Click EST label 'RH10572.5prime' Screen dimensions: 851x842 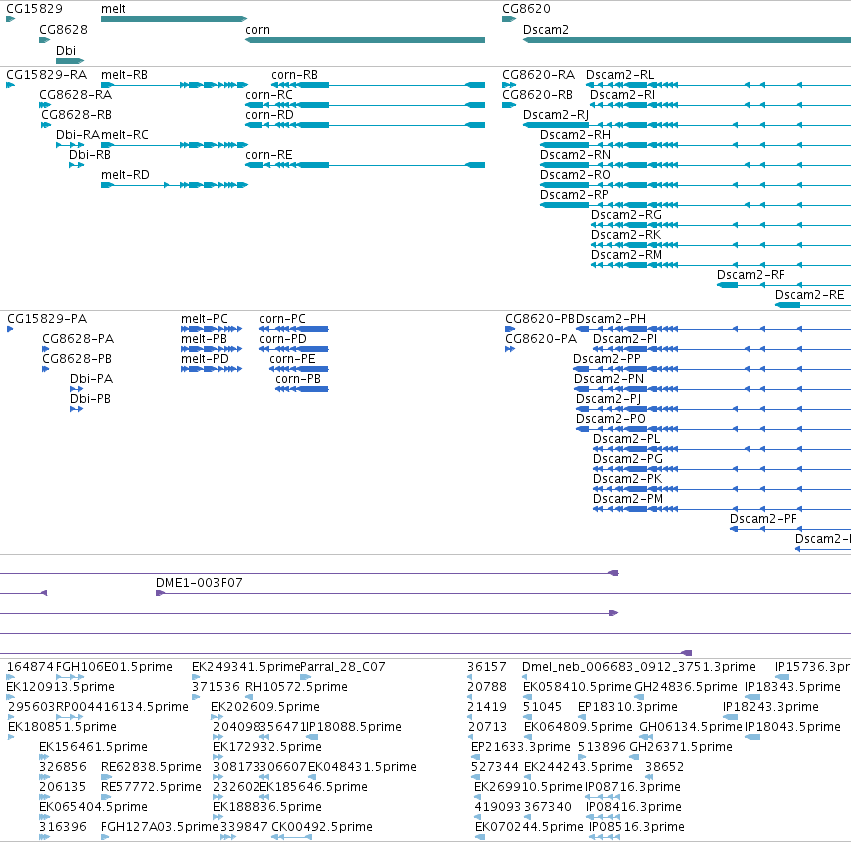296,687
